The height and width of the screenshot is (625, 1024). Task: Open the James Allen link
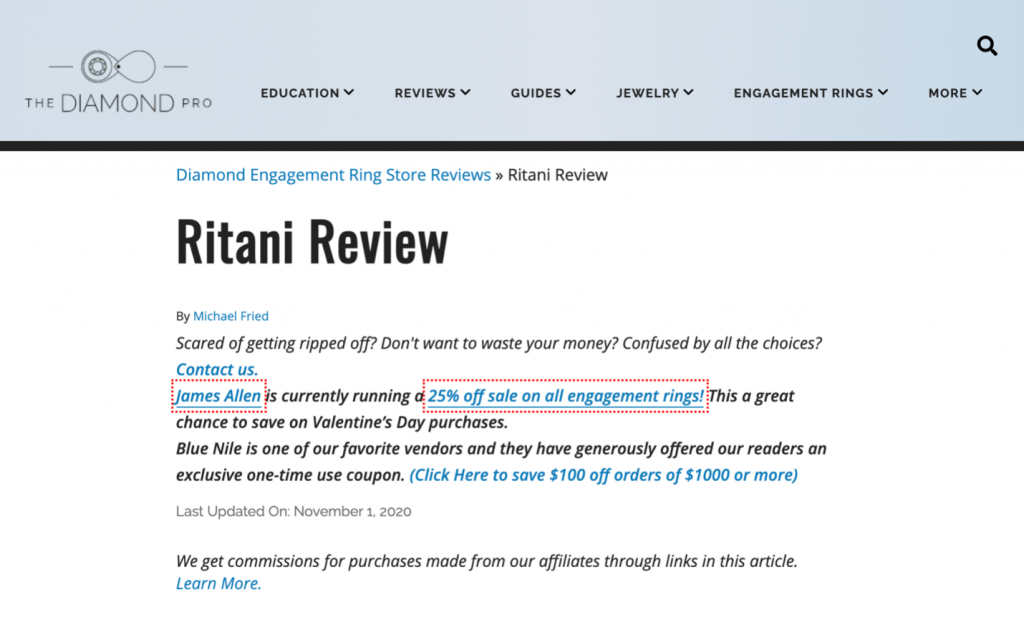point(219,396)
